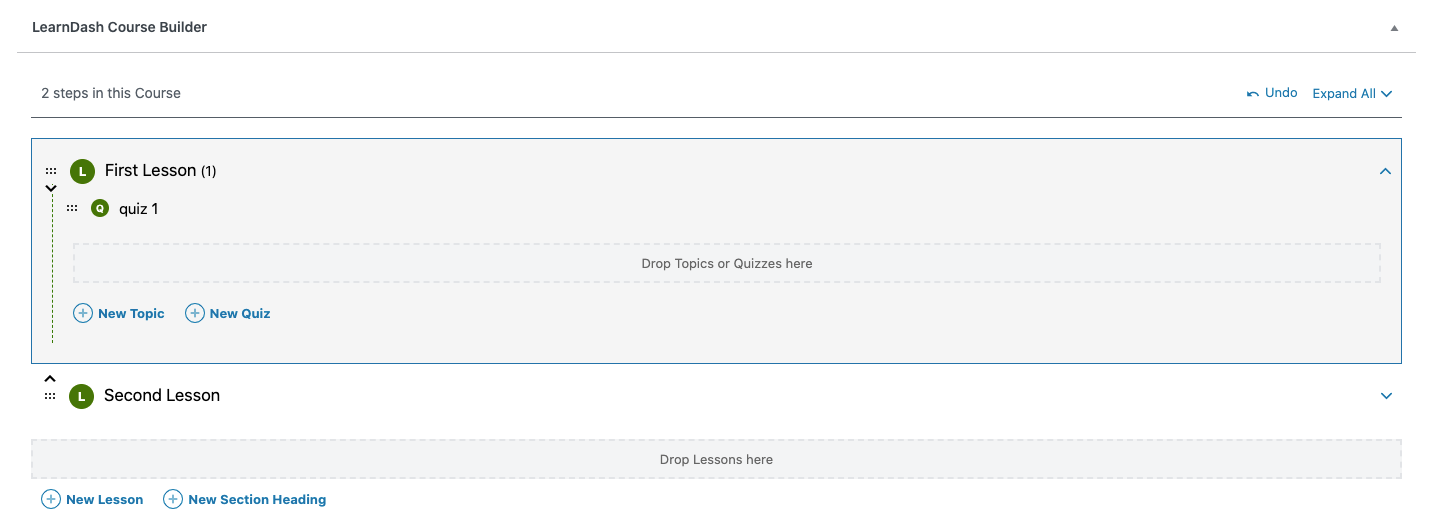
Task: Click the Undo link
Action: pos(1272,93)
